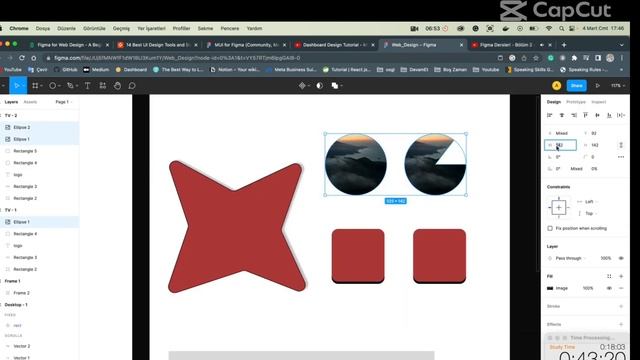Click align left icon in Design panel
640x360 pixels.
pyautogui.click(x=550, y=116)
